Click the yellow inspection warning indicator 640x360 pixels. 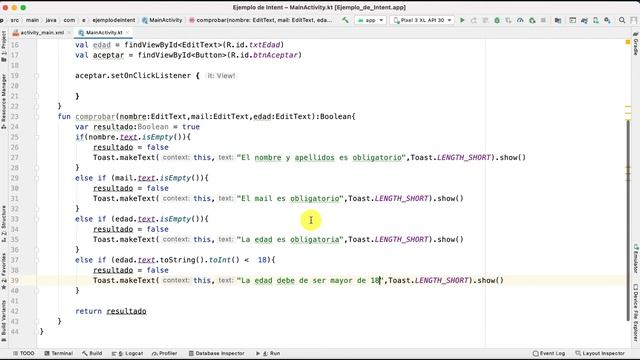coord(628,42)
